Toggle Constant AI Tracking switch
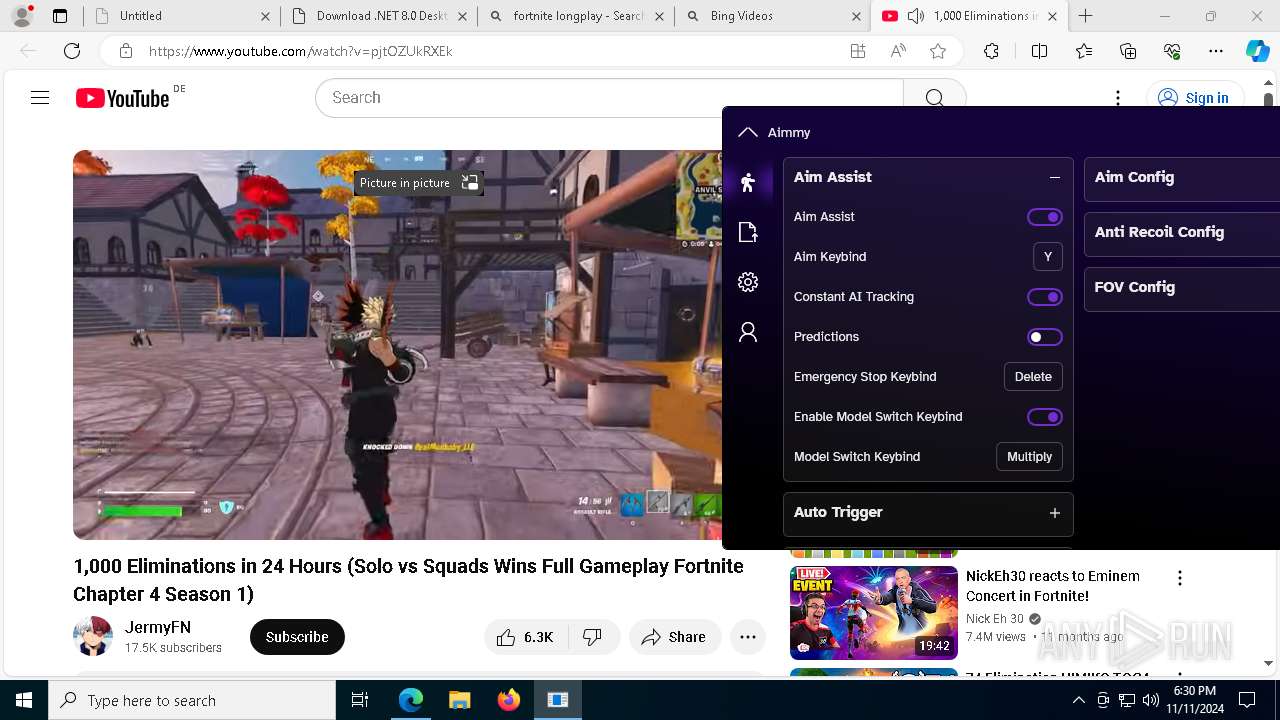Screen dimensions: 1280x720 (x=1044, y=297)
